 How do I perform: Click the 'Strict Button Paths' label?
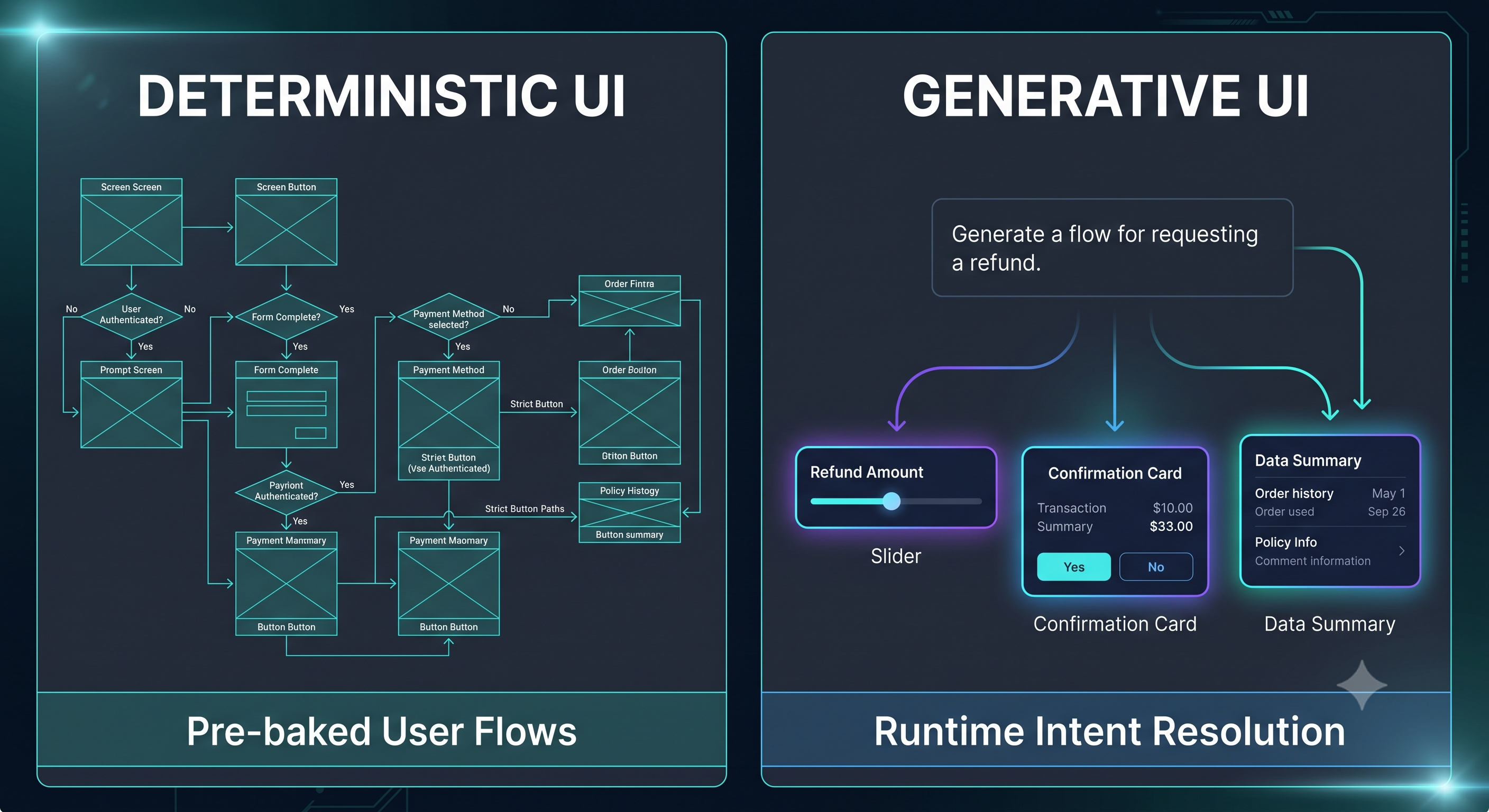click(x=525, y=509)
